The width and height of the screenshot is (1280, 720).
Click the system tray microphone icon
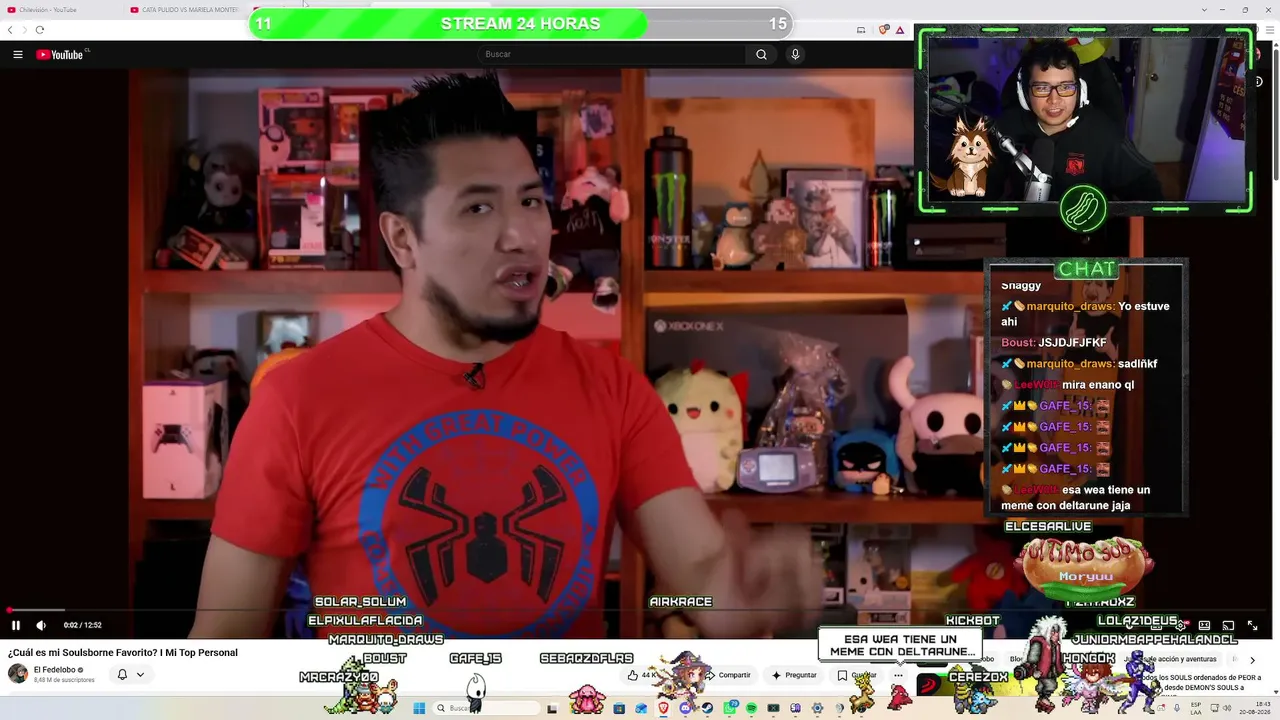point(1176,708)
